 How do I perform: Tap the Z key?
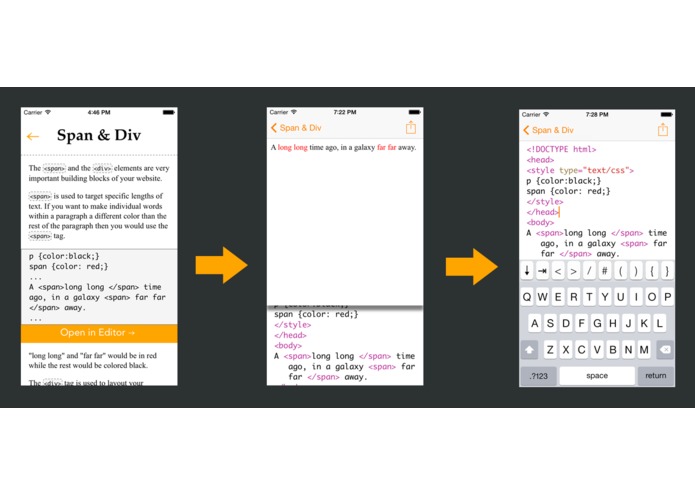click(550, 350)
